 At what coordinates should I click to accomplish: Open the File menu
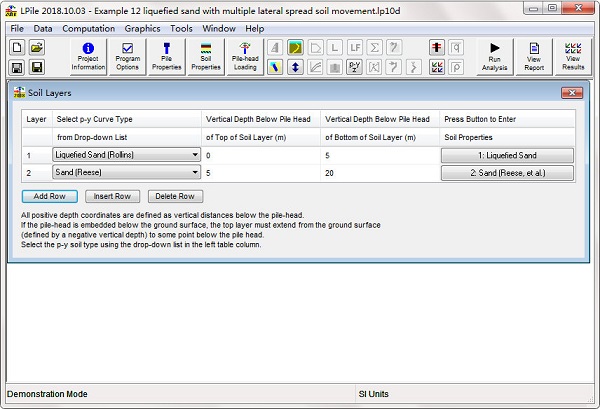[x=17, y=29]
